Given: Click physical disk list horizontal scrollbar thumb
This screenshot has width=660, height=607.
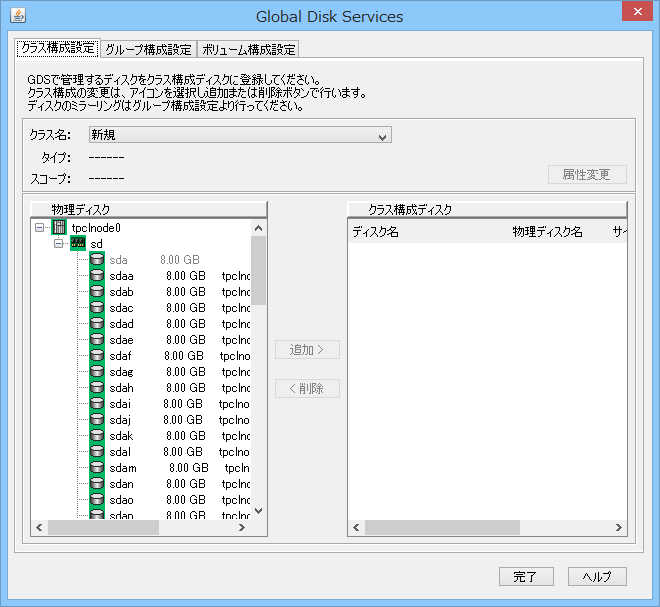Looking at the screenshot, I should [104, 527].
